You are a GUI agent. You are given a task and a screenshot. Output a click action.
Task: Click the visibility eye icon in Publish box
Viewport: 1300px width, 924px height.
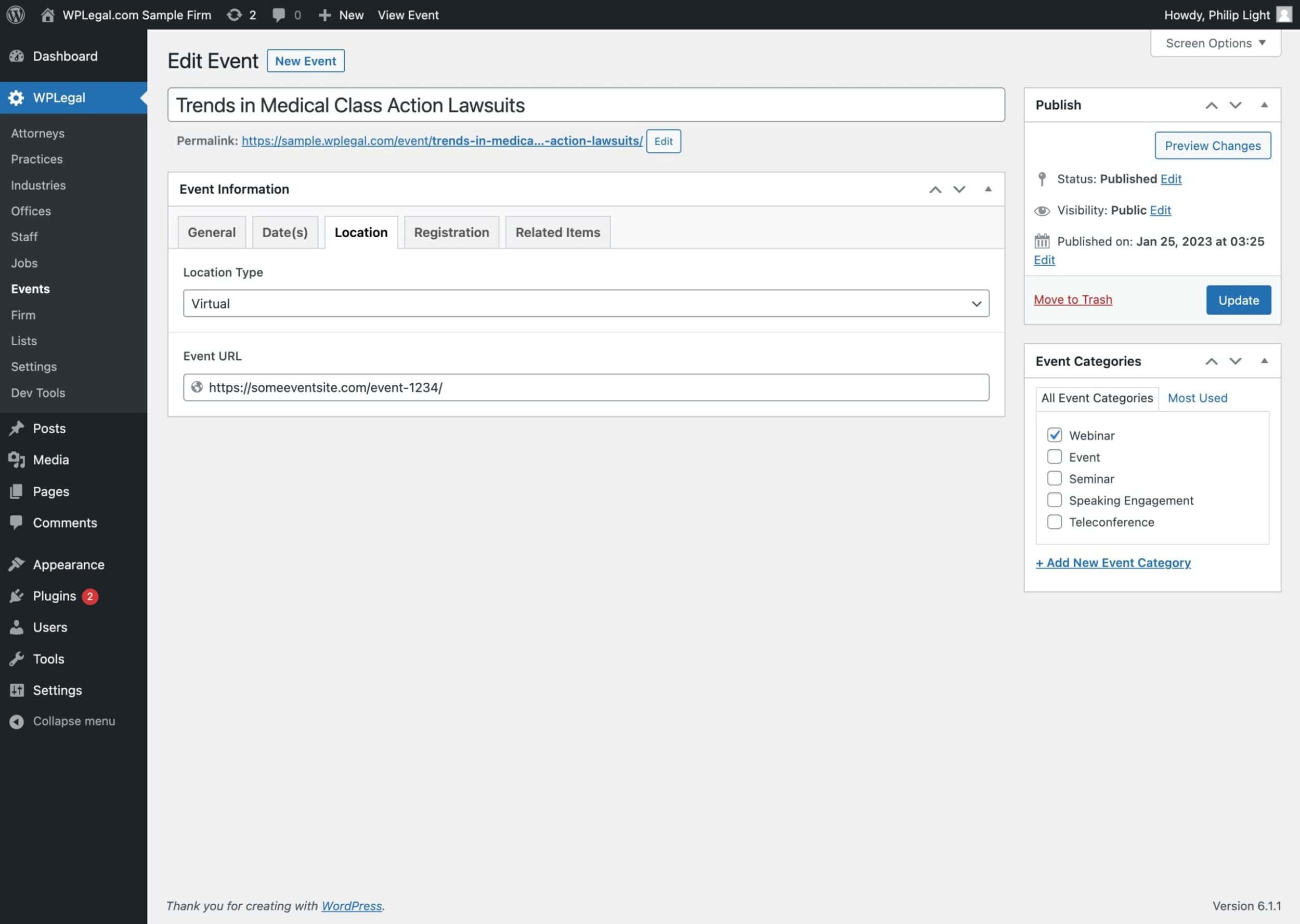click(1042, 211)
